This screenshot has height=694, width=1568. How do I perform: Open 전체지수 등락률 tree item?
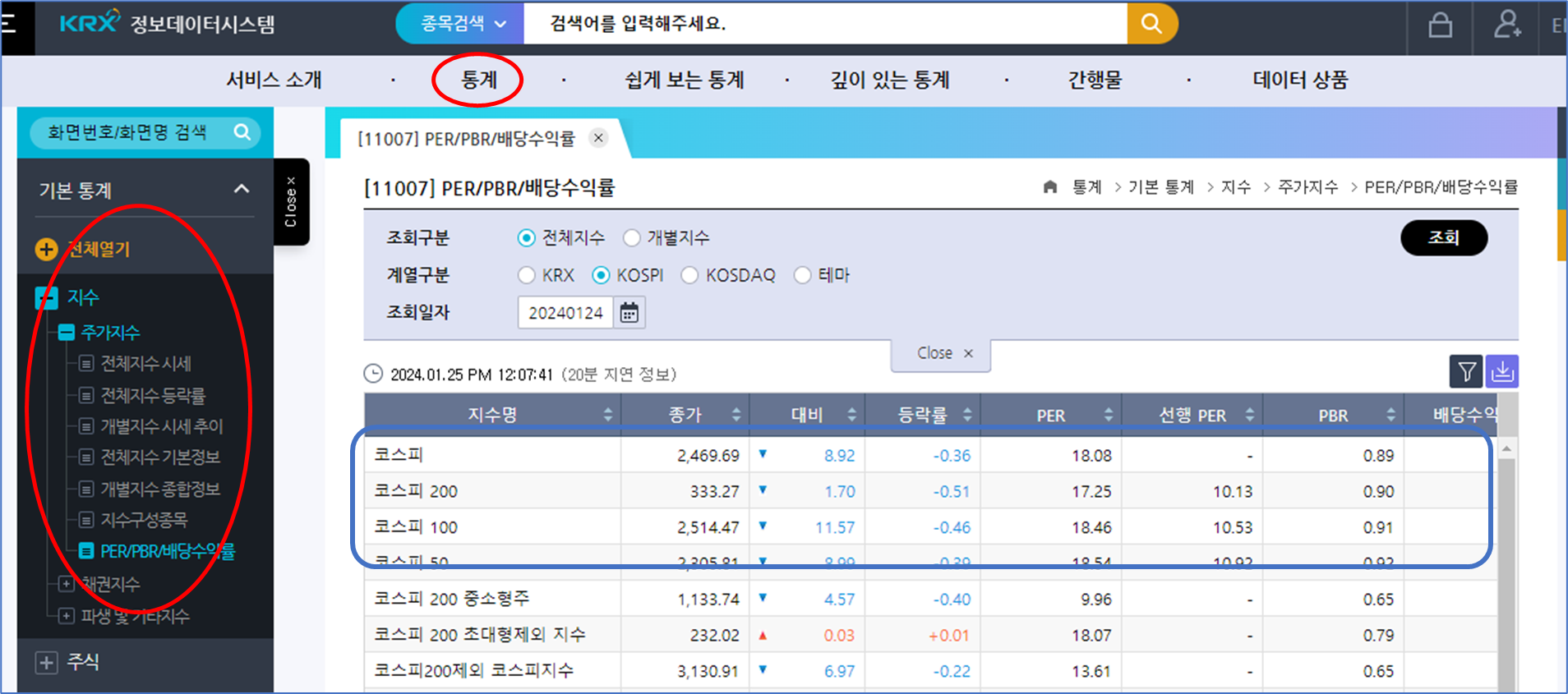click(x=153, y=395)
